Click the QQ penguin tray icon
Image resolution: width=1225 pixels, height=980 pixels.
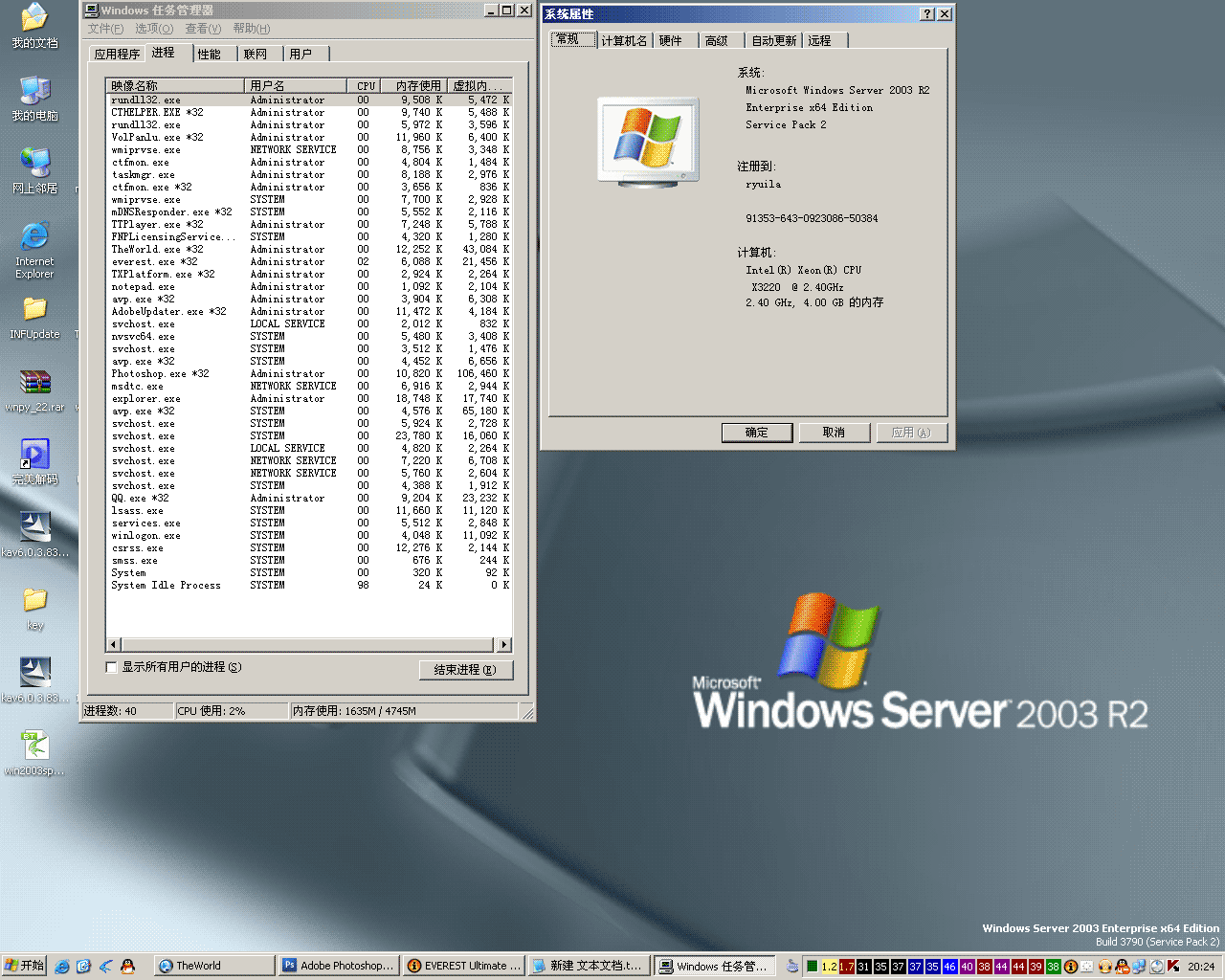click(x=1122, y=967)
